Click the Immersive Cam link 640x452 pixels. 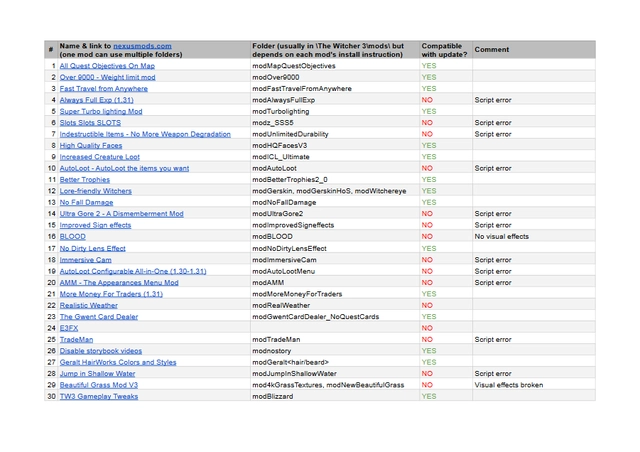click(85, 260)
